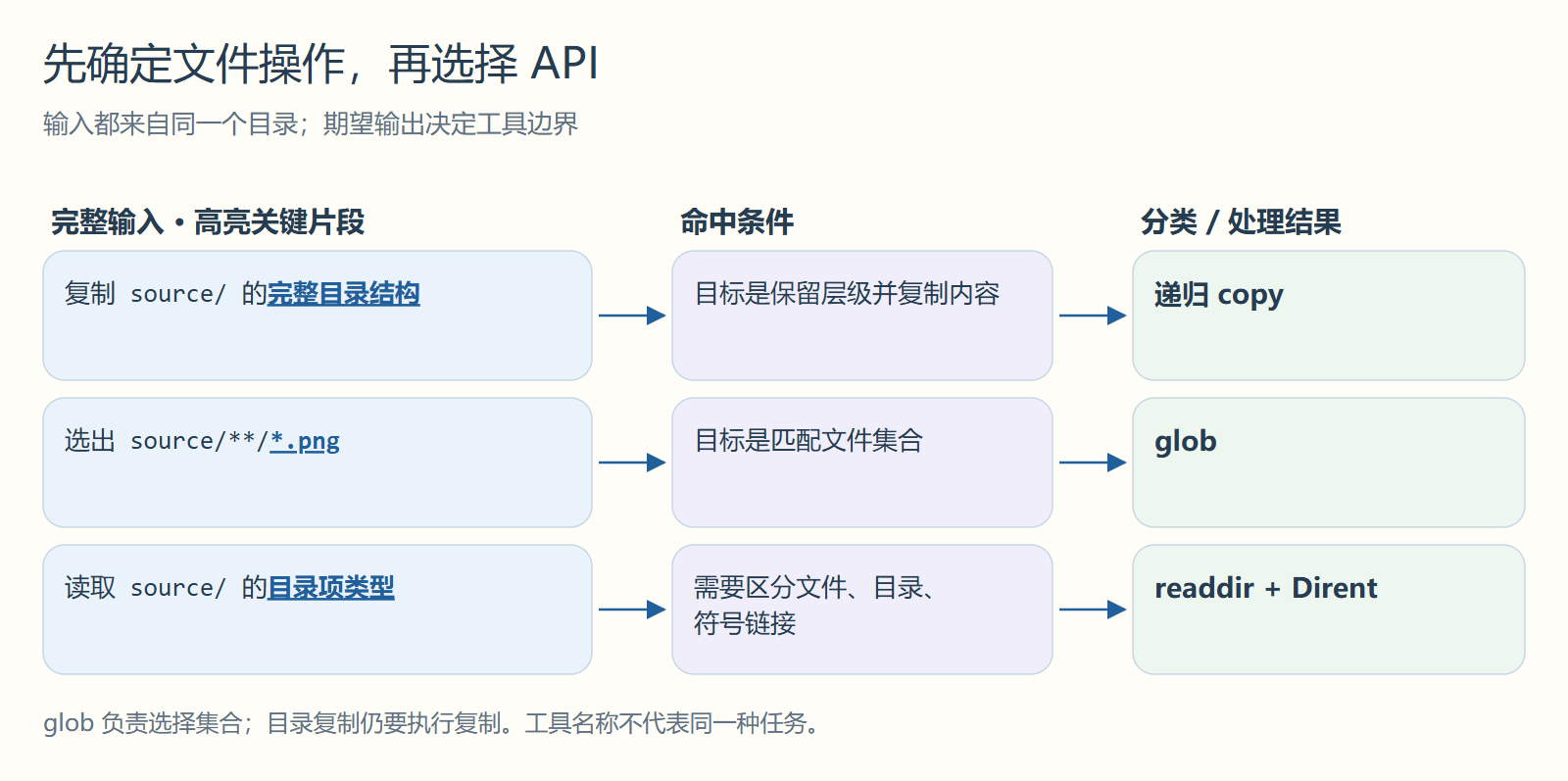
Task: Click the footer note starting with glob 负责选择集合
Action: point(431,723)
